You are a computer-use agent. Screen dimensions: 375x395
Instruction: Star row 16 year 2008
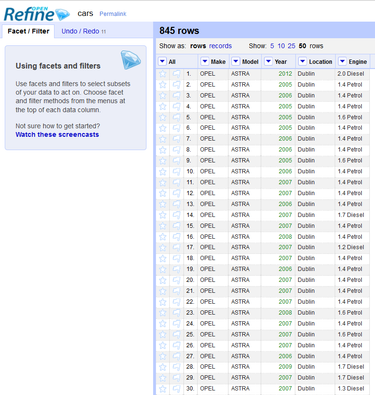(163, 237)
